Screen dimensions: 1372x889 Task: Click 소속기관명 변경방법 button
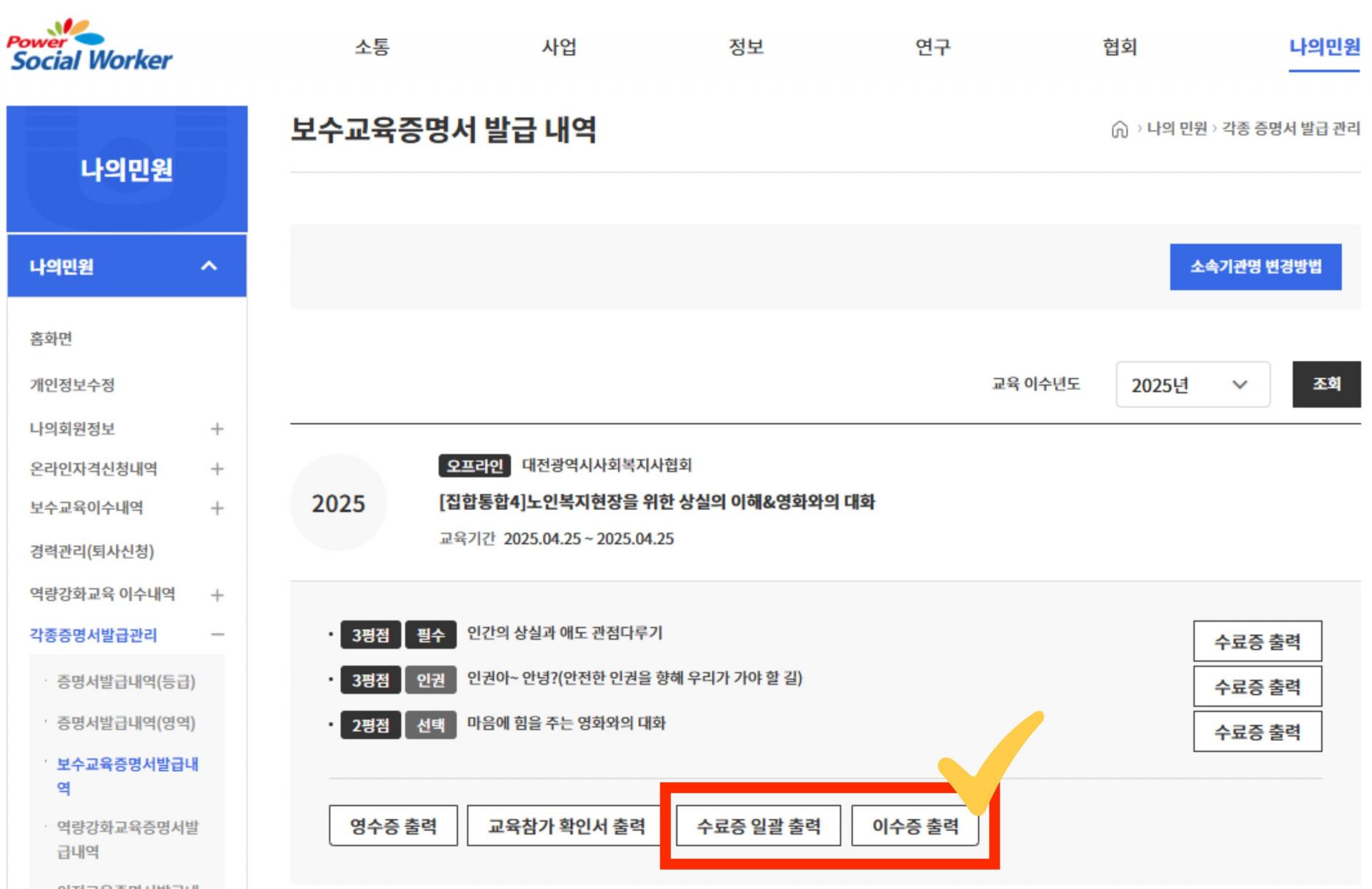pyautogui.click(x=1255, y=267)
